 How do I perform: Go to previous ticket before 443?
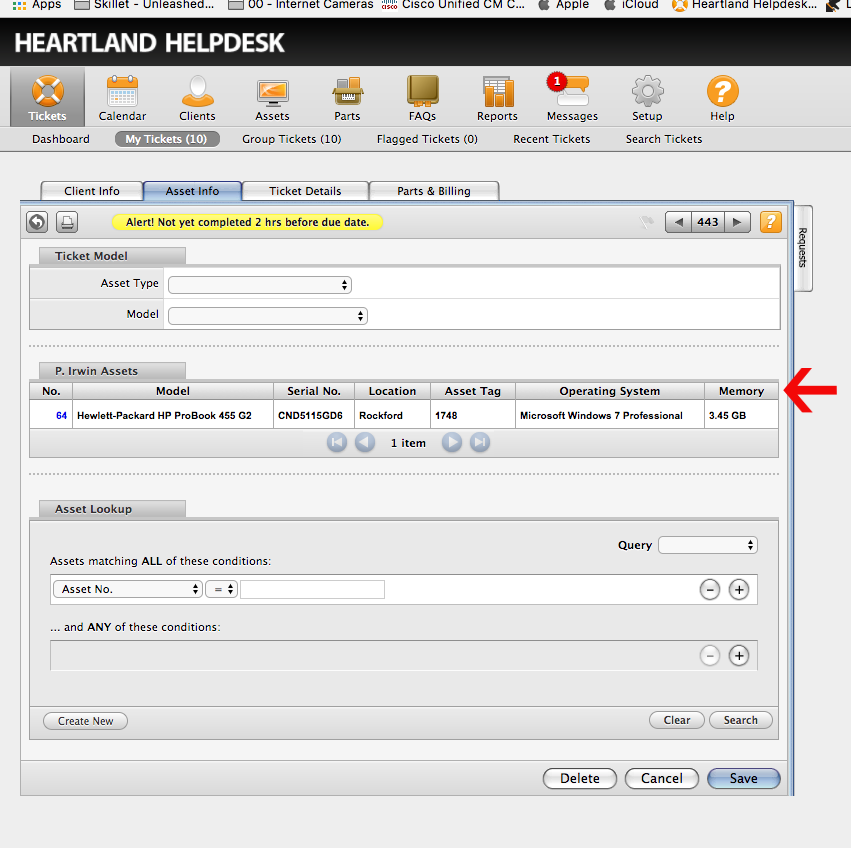coord(678,222)
